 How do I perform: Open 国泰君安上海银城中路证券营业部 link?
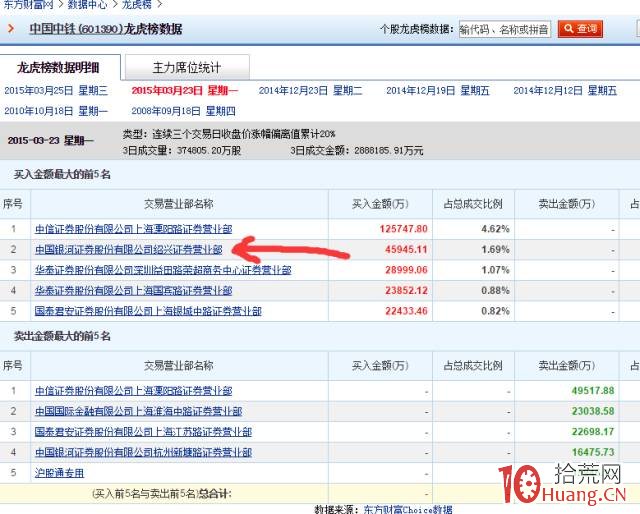click(x=148, y=311)
